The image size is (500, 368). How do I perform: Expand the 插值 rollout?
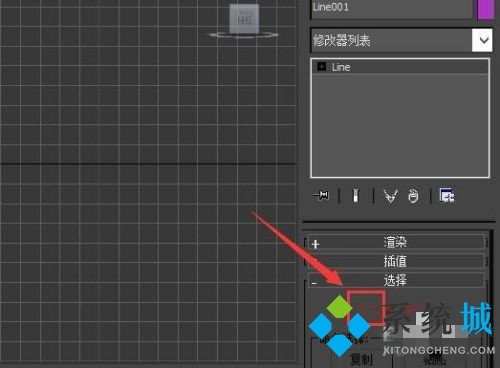(x=395, y=261)
